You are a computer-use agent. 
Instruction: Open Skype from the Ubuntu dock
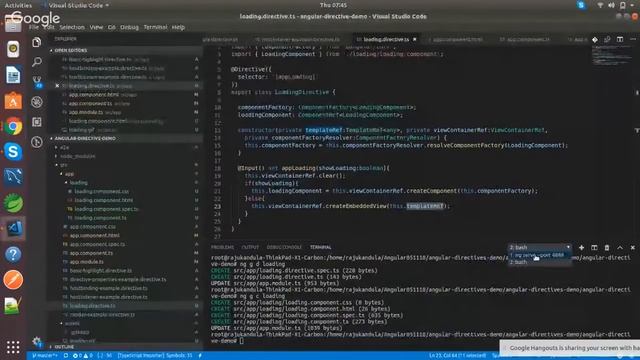click(13, 151)
